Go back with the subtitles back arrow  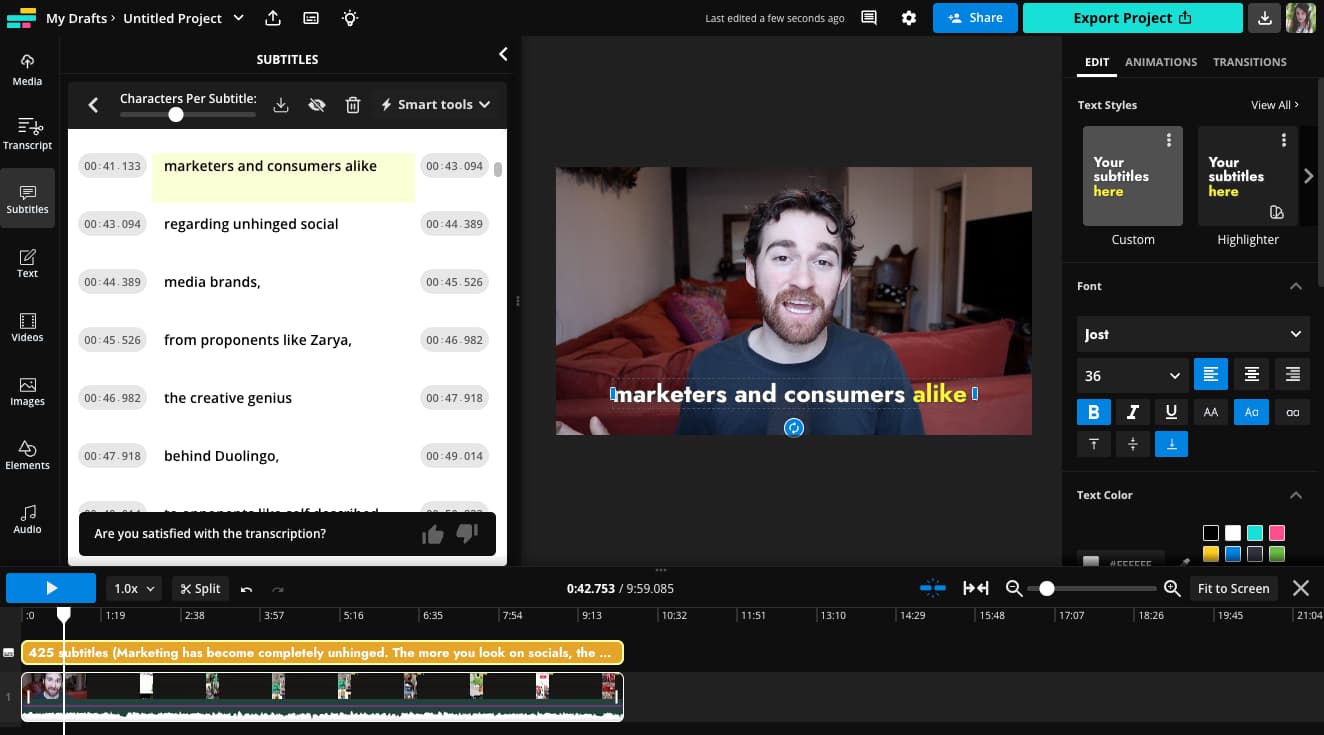93,104
